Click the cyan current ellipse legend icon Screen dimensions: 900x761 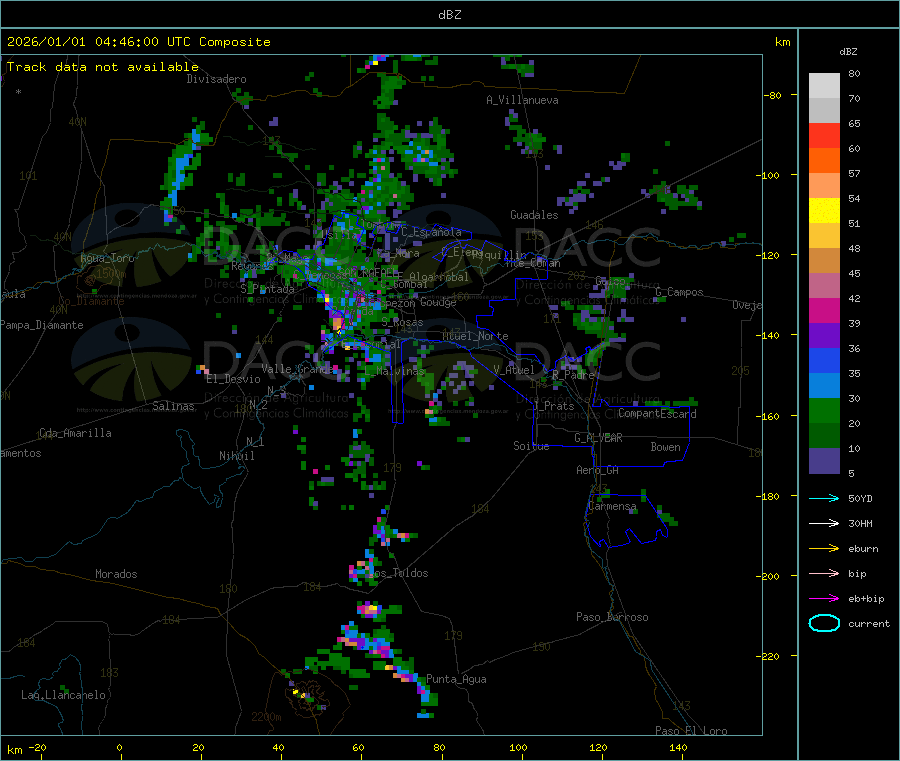tap(824, 623)
